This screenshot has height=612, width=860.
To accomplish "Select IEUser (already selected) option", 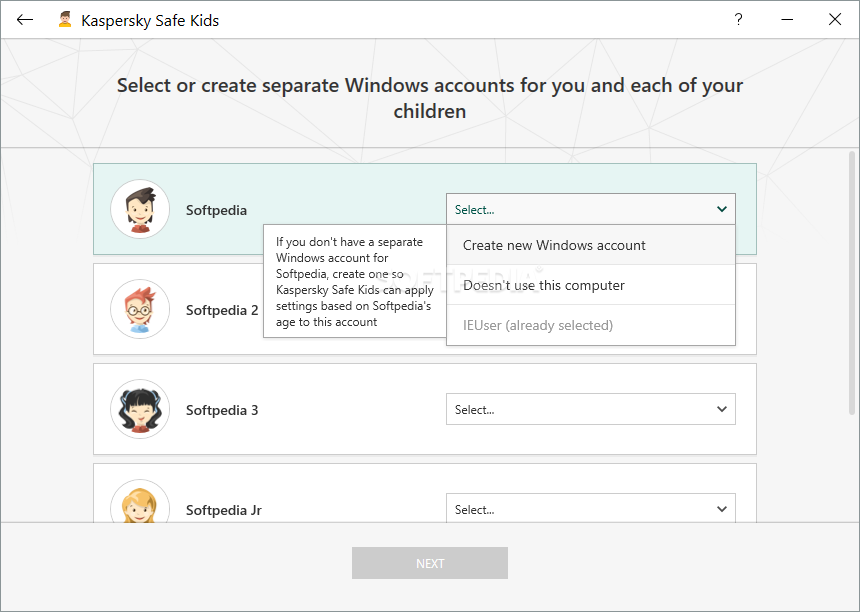I will pos(591,325).
